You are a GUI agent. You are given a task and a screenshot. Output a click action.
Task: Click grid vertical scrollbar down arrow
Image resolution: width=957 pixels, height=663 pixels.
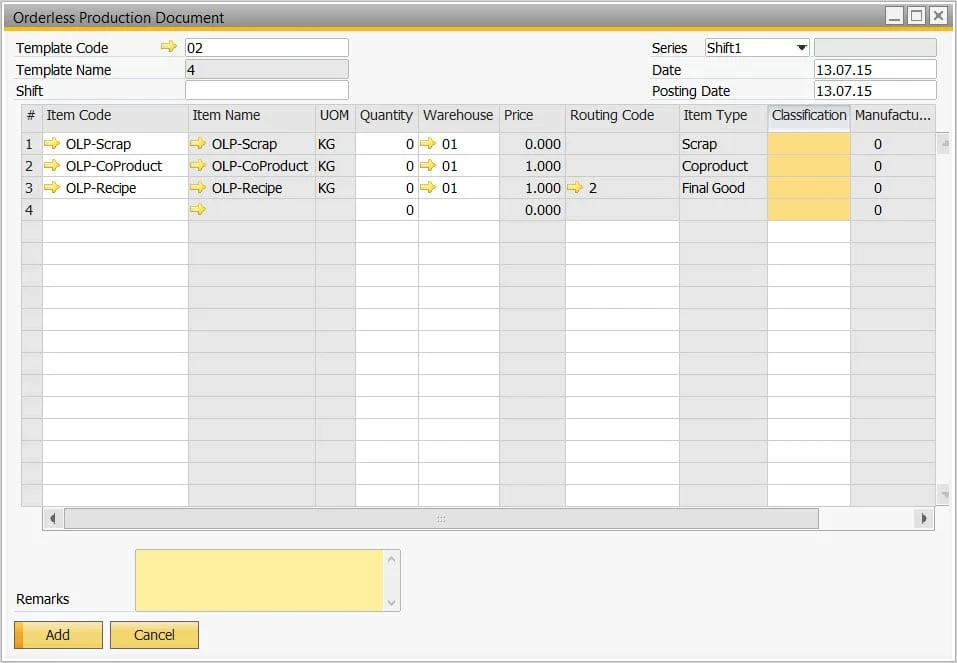click(944, 494)
